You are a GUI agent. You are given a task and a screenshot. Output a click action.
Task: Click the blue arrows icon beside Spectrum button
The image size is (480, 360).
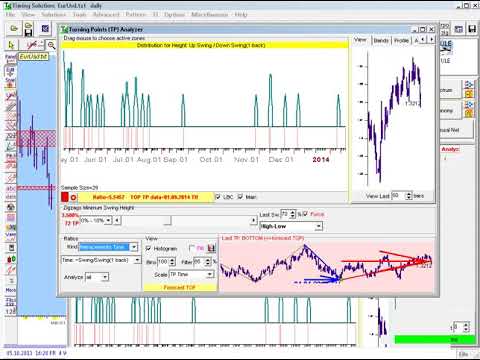coord(469,85)
